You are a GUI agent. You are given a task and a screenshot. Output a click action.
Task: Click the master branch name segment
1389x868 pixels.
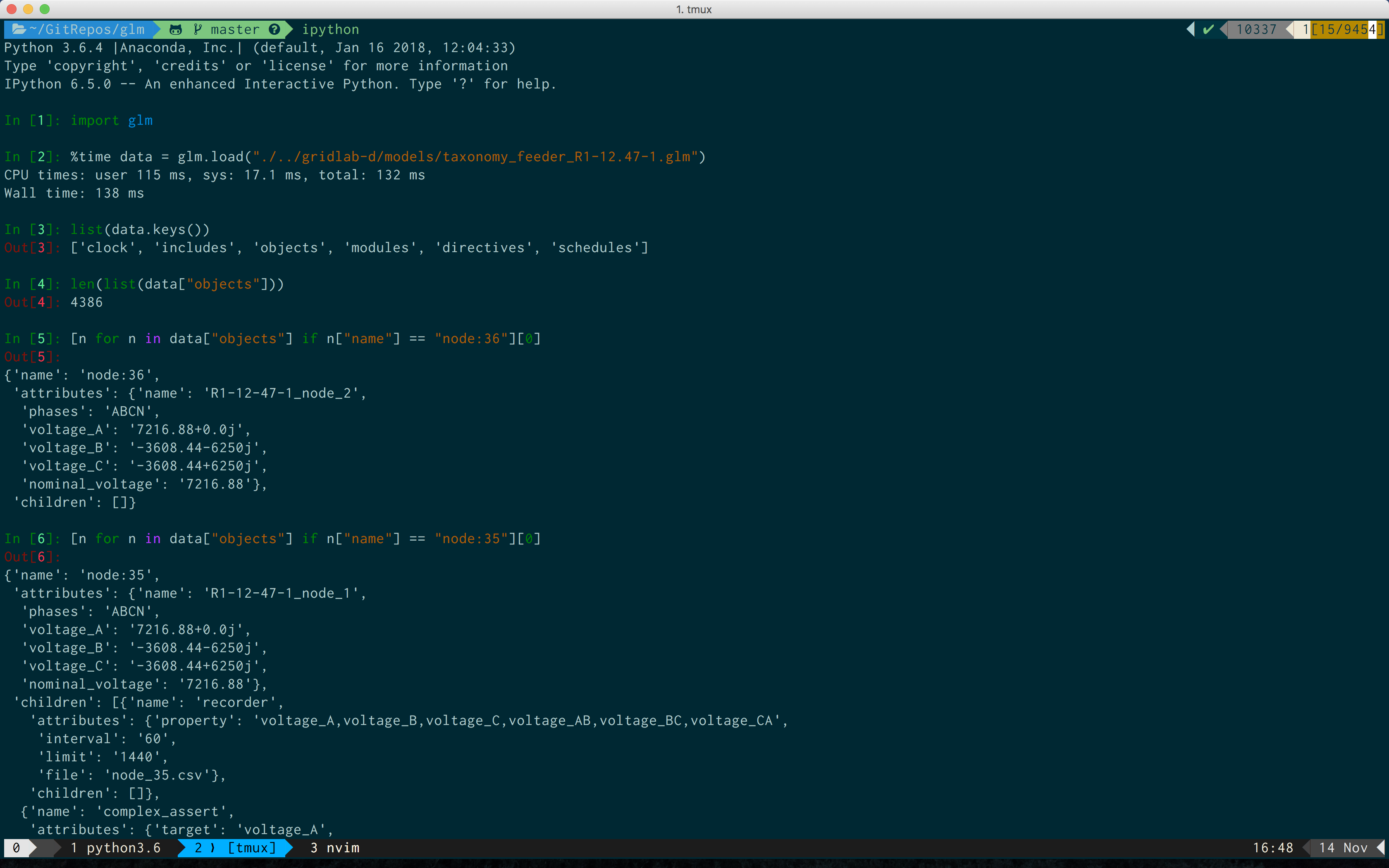(x=235, y=29)
